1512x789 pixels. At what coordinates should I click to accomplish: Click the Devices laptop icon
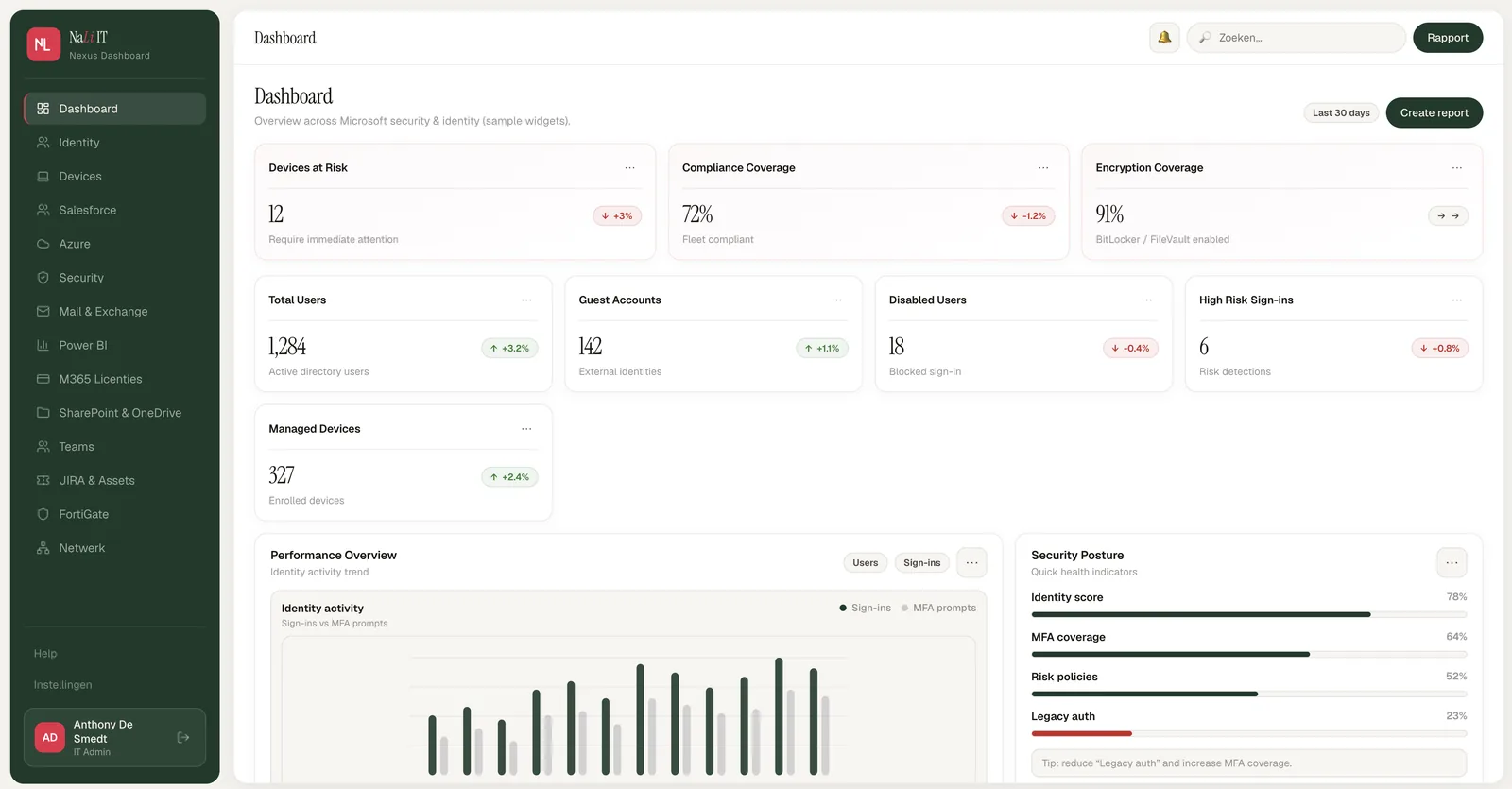[43, 177]
